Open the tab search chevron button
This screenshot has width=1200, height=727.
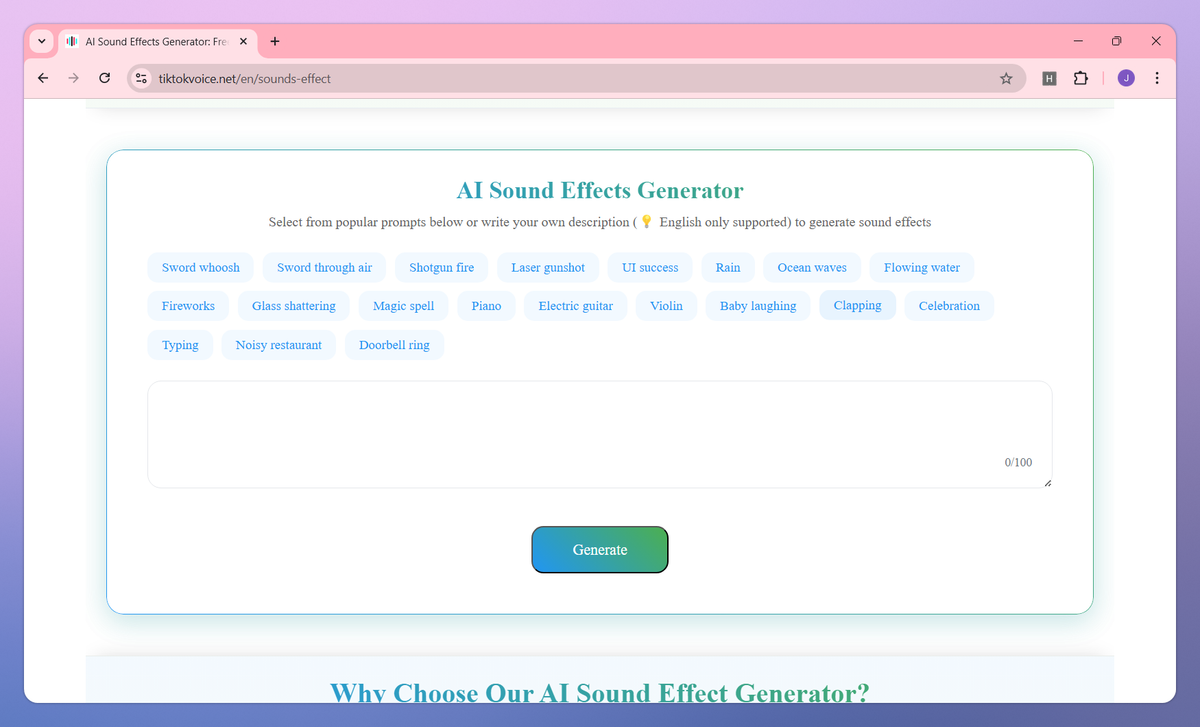click(x=41, y=41)
